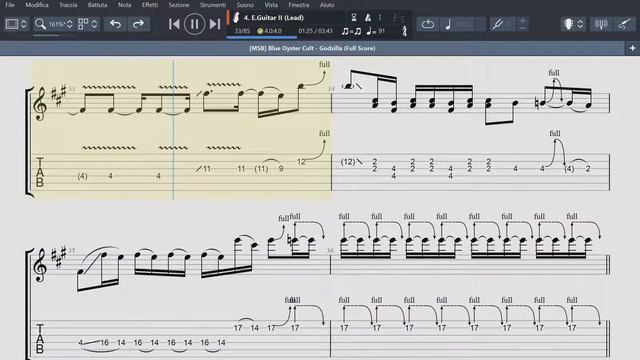
Task: Open the Battuta menu
Action: (x=98, y=5)
